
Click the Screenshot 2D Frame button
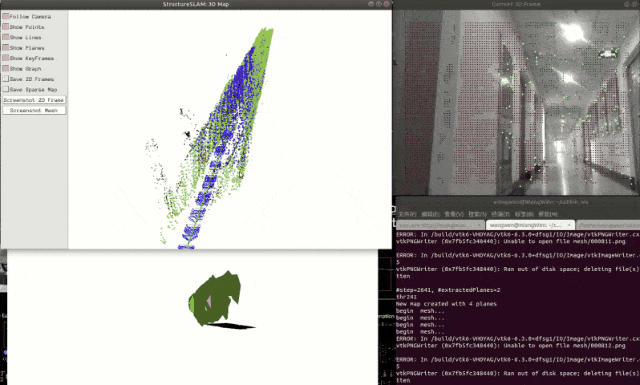(x=34, y=100)
